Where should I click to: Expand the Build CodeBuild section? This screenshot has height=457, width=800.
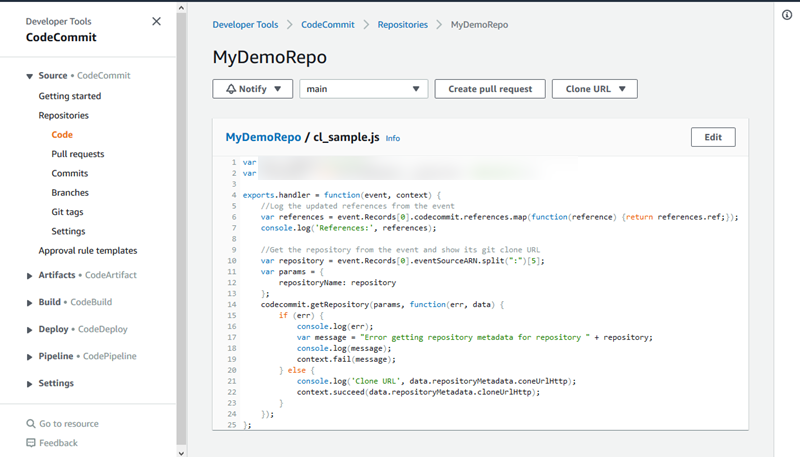coord(30,302)
